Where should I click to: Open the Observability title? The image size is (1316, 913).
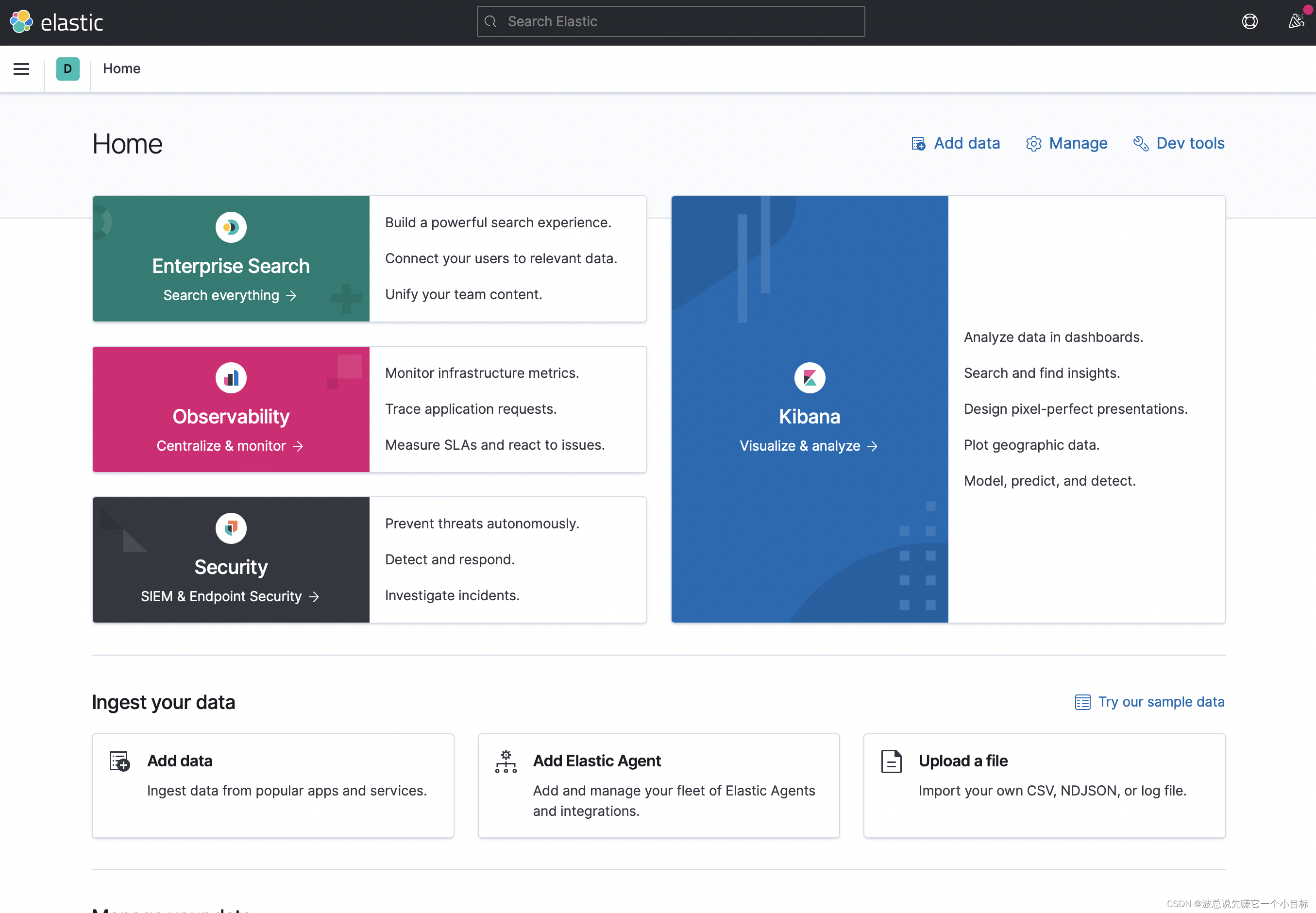[231, 417]
